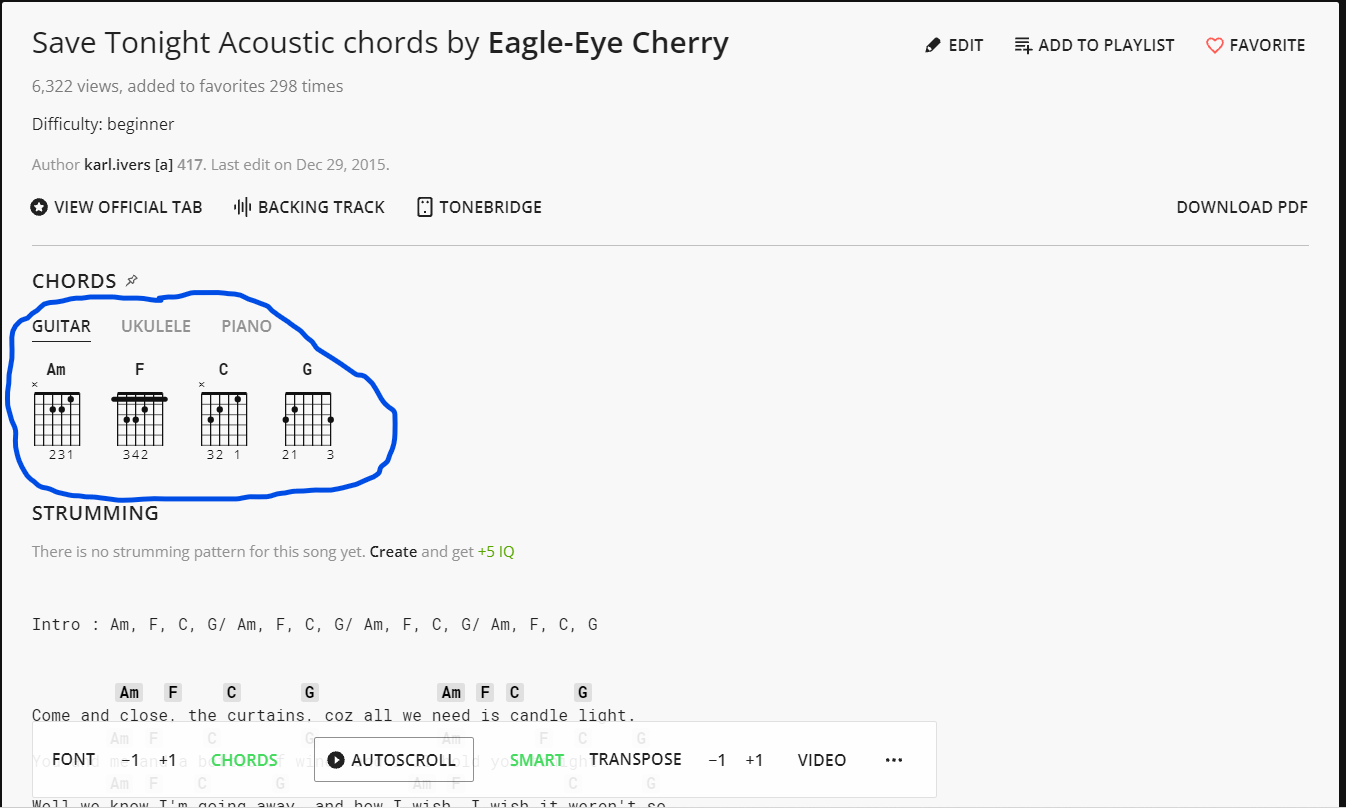
Task: Switch to the UKULELE chords tab
Action: pyautogui.click(x=156, y=326)
